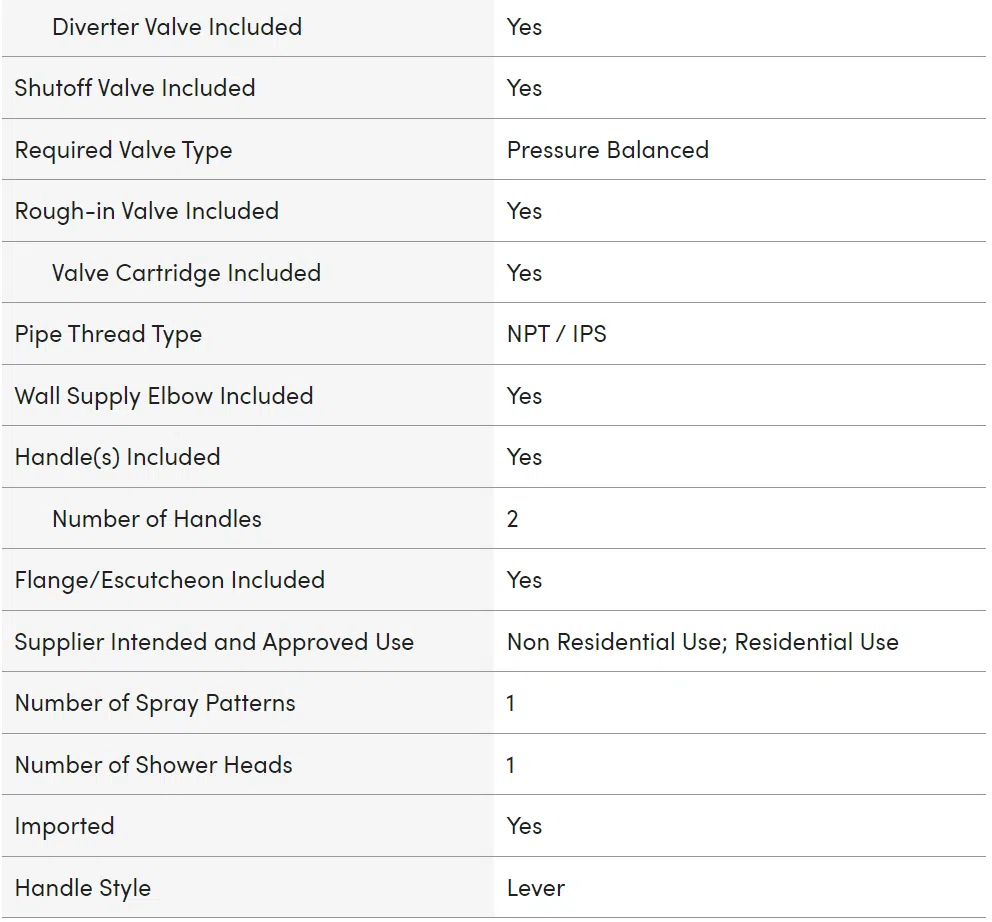Click the Valve Cartridge Included sub-row label
This screenshot has width=992, height=922.
(x=187, y=273)
